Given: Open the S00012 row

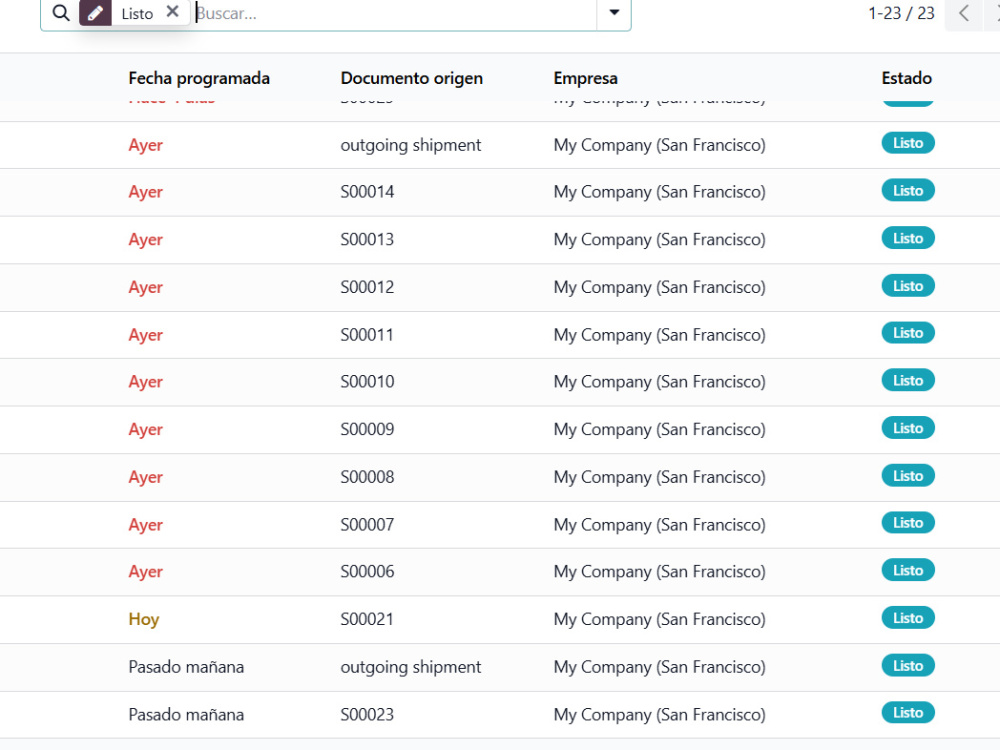Looking at the screenshot, I should [500, 288].
